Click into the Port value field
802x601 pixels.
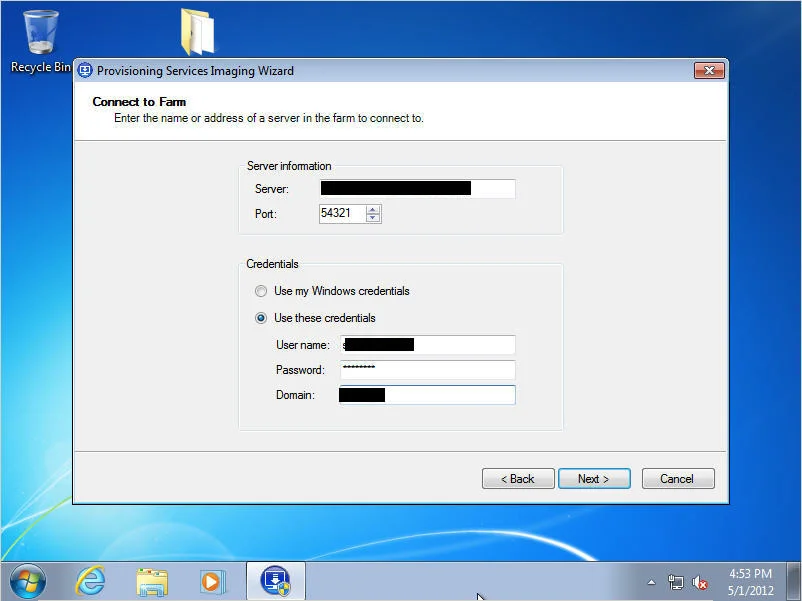pyautogui.click(x=343, y=213)
